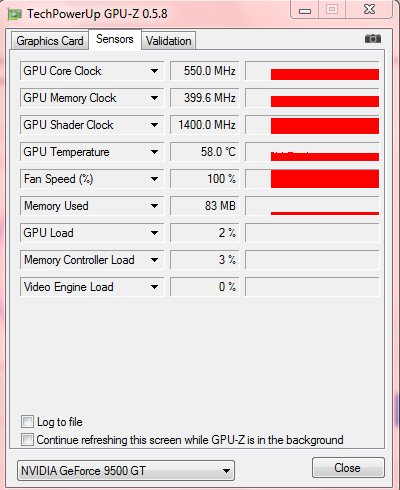
Task: Click the 58.0 °C temperature value field
Action: (x=205, y=152)
